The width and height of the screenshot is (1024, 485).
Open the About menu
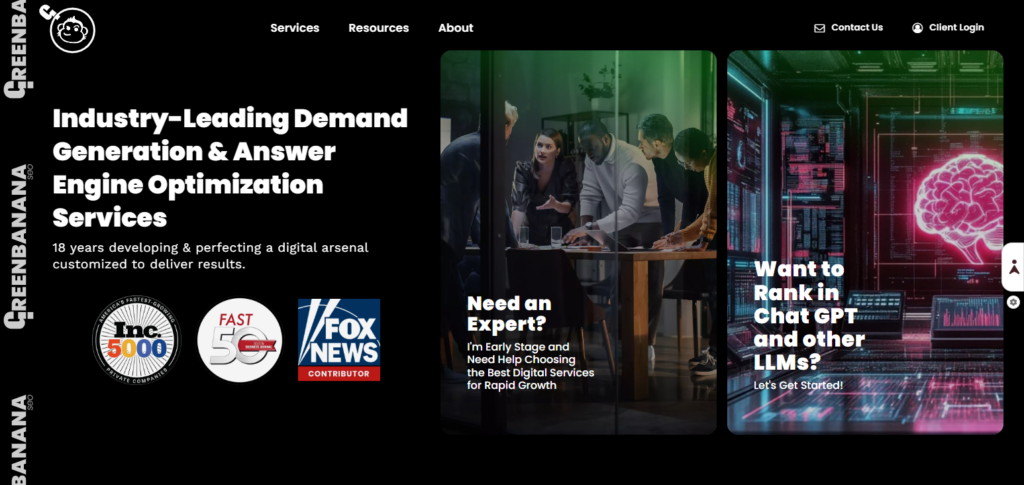[456, 28]
